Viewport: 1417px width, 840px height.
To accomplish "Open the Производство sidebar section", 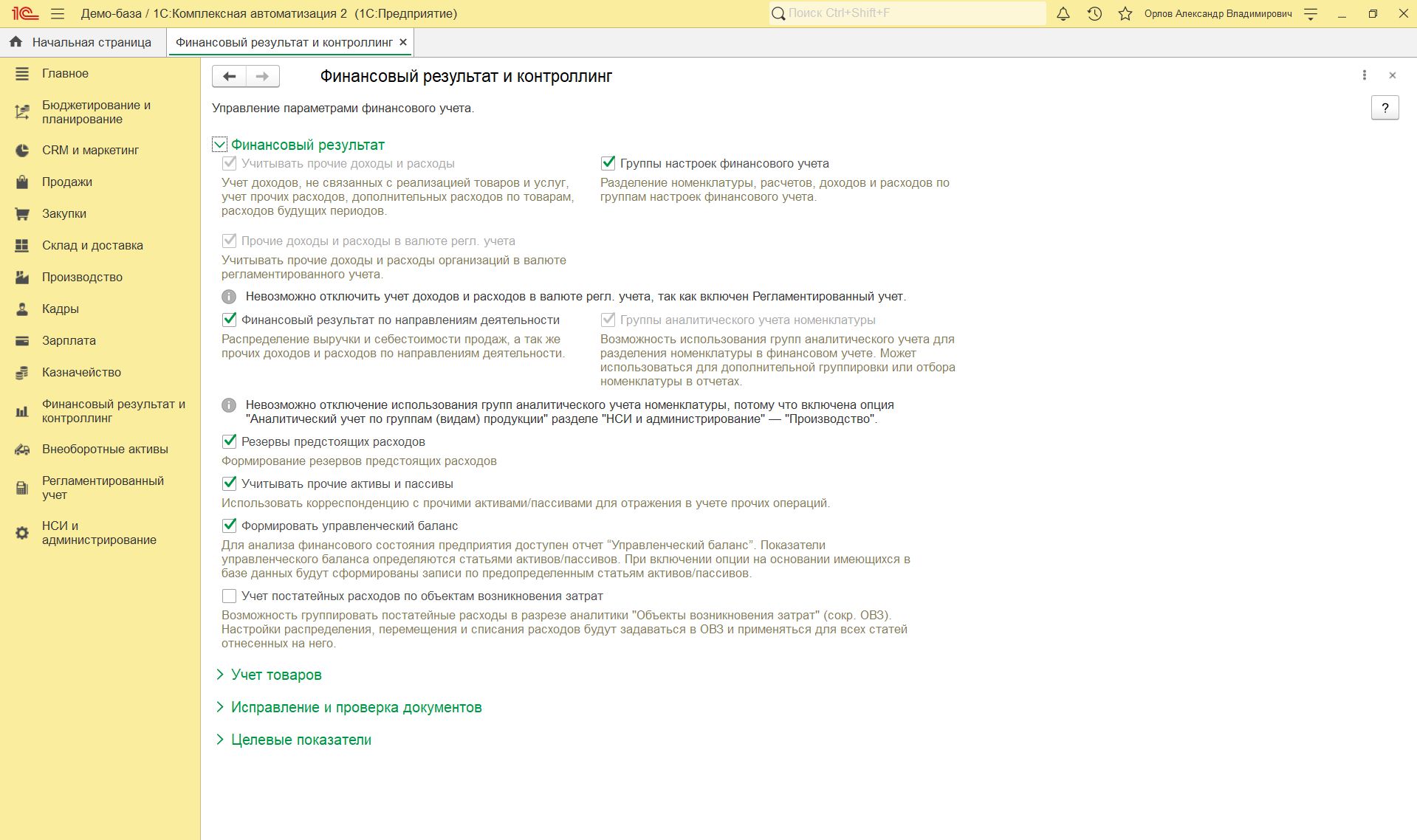I will tap(82, 277).
